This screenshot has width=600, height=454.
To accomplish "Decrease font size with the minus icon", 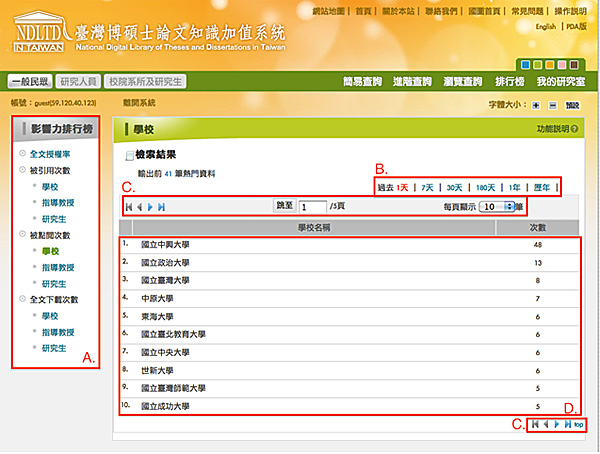I will [x=551, y=104].
